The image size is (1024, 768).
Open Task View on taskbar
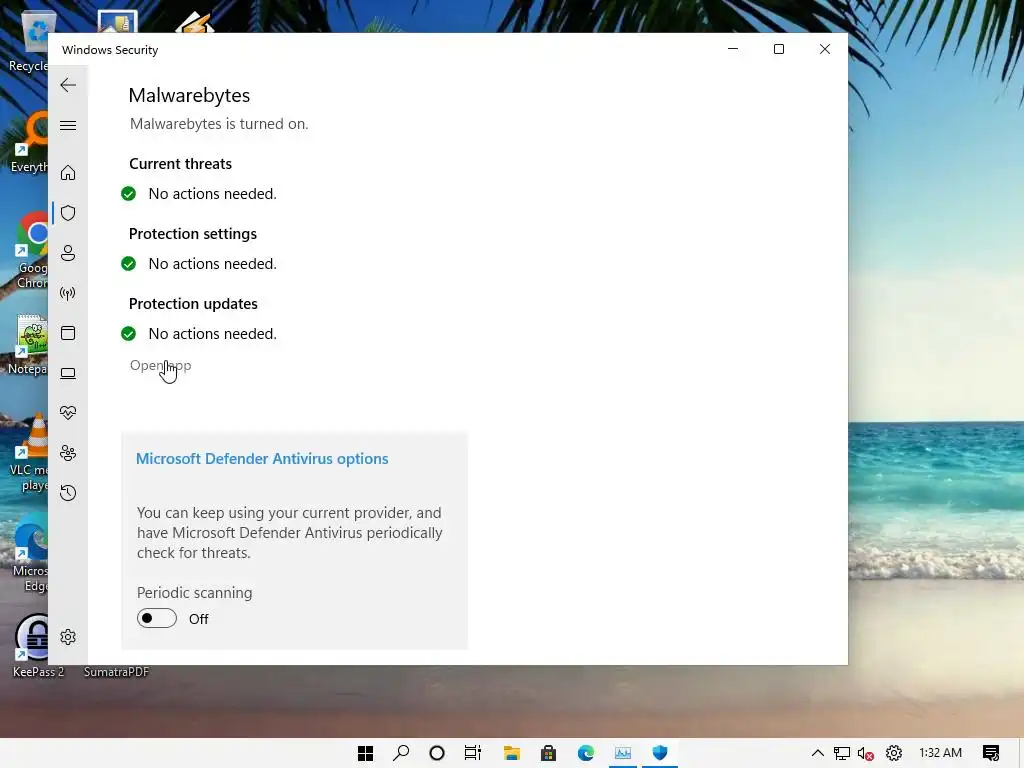click(x=472, y=753)
